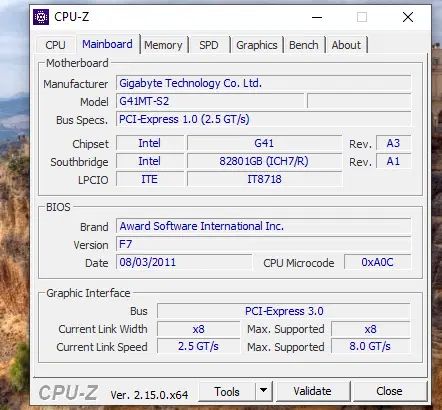Select Southbridge value 82801GB (ICH7/R)
The height and width of the screenshot is (410, 442).
point(264,161)
